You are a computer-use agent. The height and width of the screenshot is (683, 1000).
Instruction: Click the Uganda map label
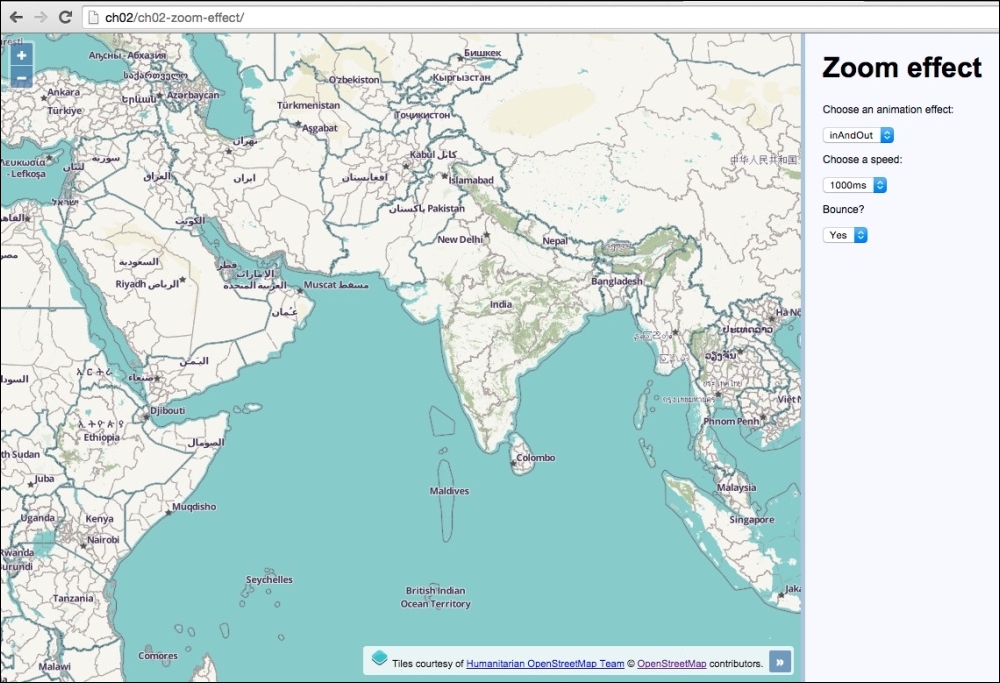click(x=38, y=518)
